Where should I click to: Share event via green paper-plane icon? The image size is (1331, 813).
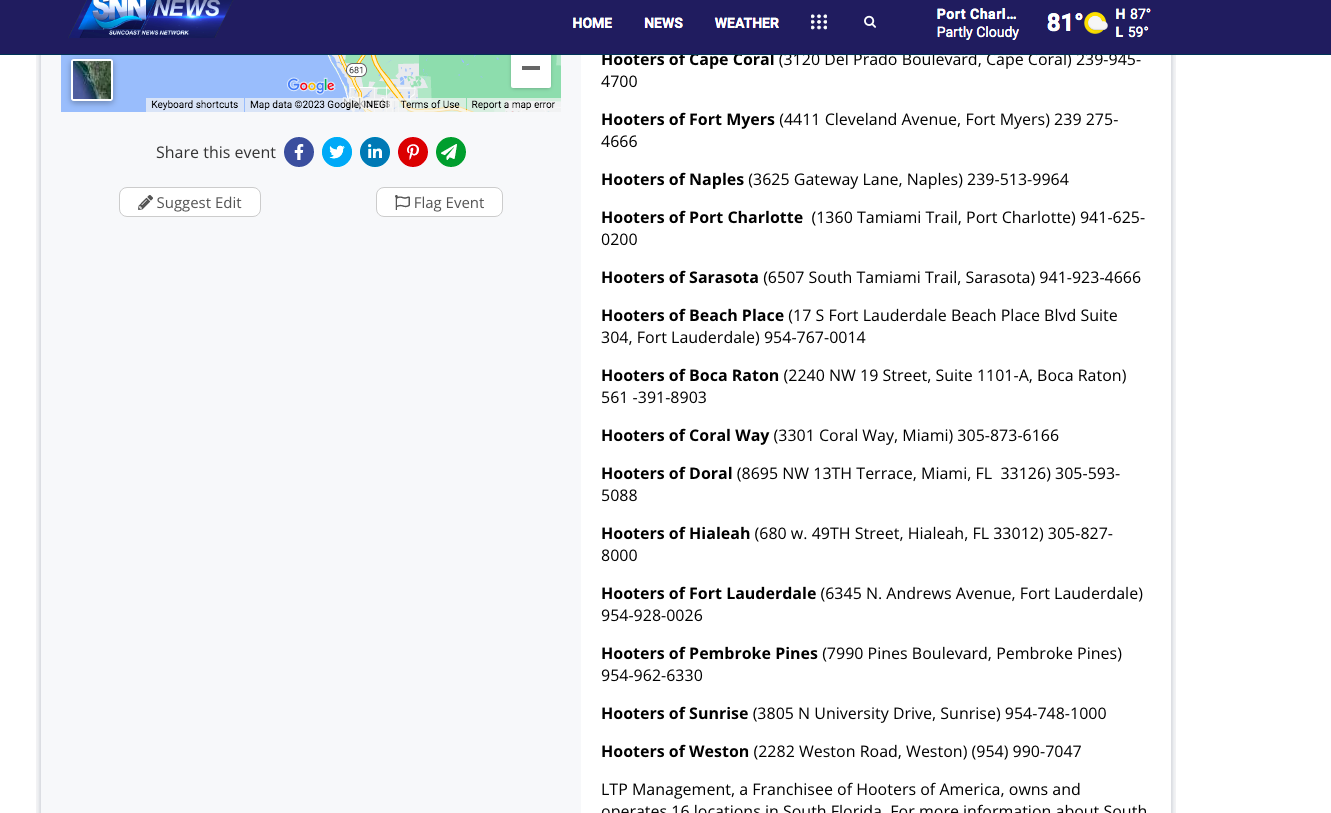[451, 152]
